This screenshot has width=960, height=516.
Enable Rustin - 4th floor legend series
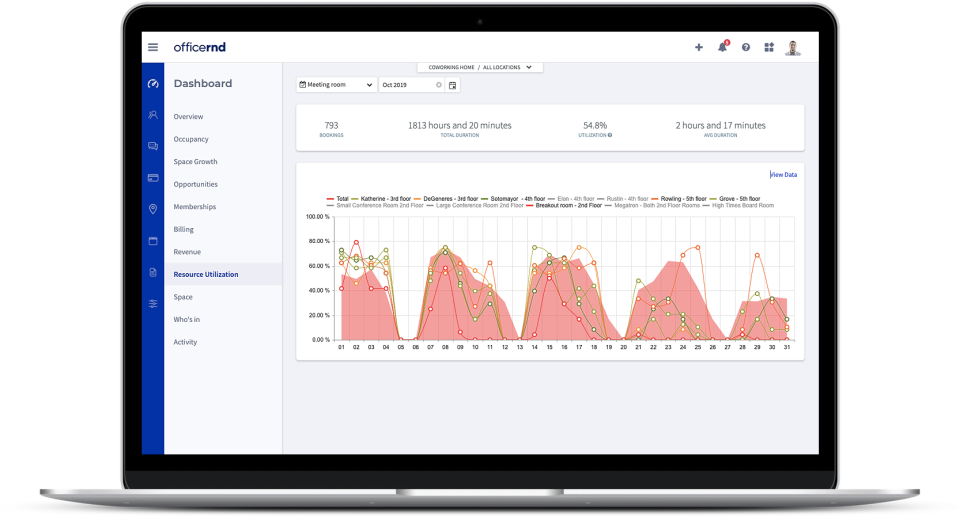[x=623, y=199]
